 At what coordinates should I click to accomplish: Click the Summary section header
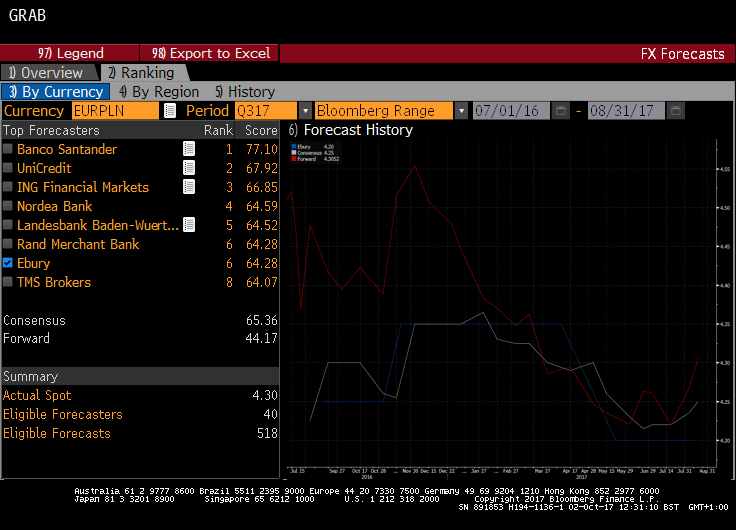pos(140,376)
